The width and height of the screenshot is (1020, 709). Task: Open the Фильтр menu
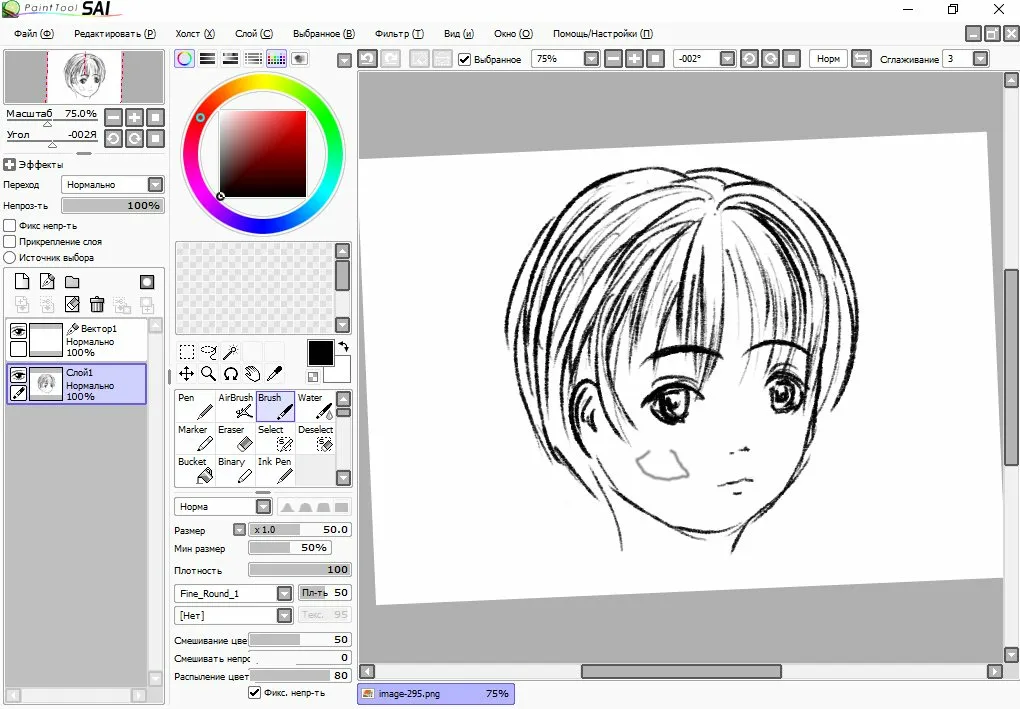pos(399,33)
